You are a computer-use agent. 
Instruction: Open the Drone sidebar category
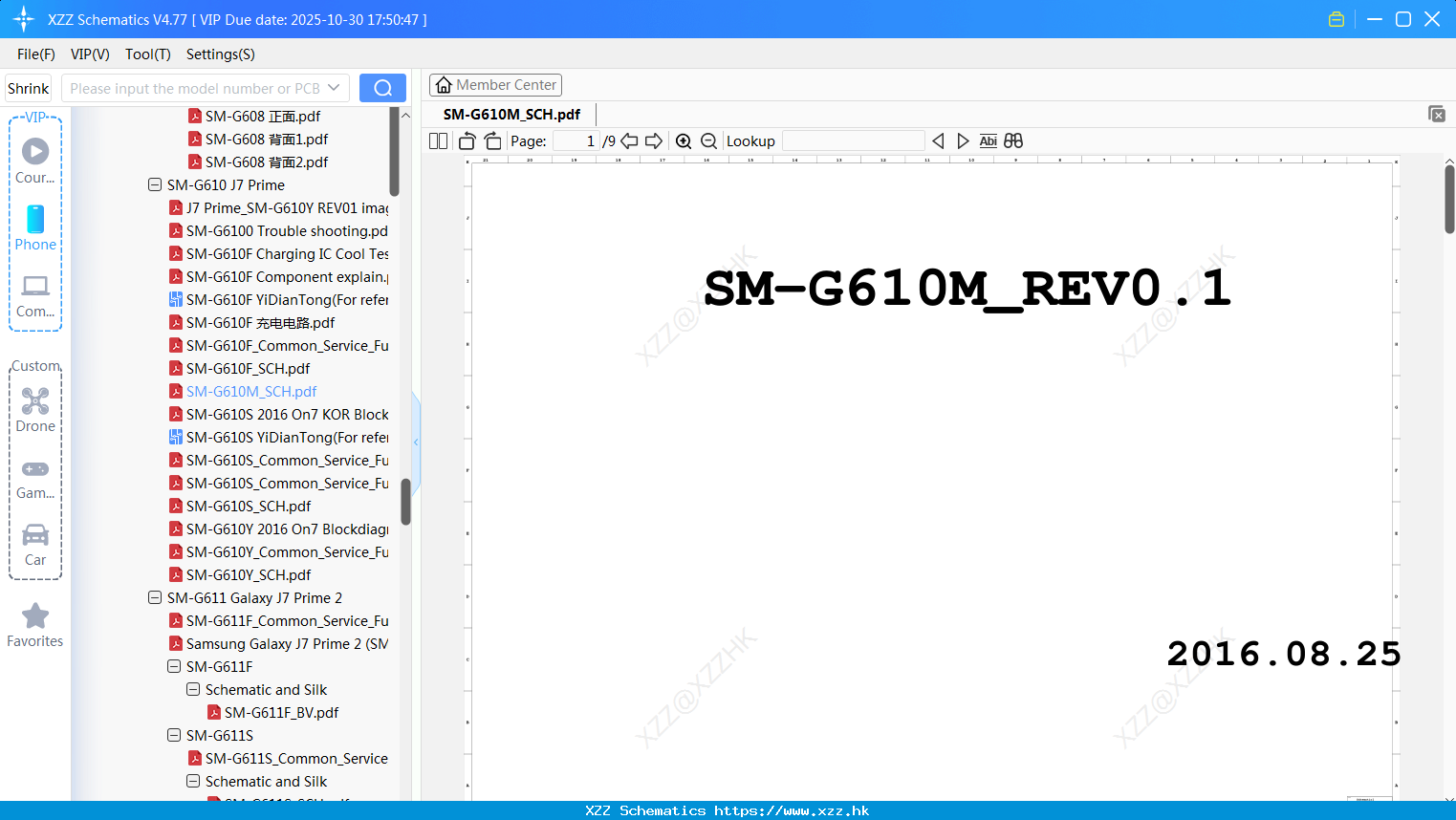[35, 409]
